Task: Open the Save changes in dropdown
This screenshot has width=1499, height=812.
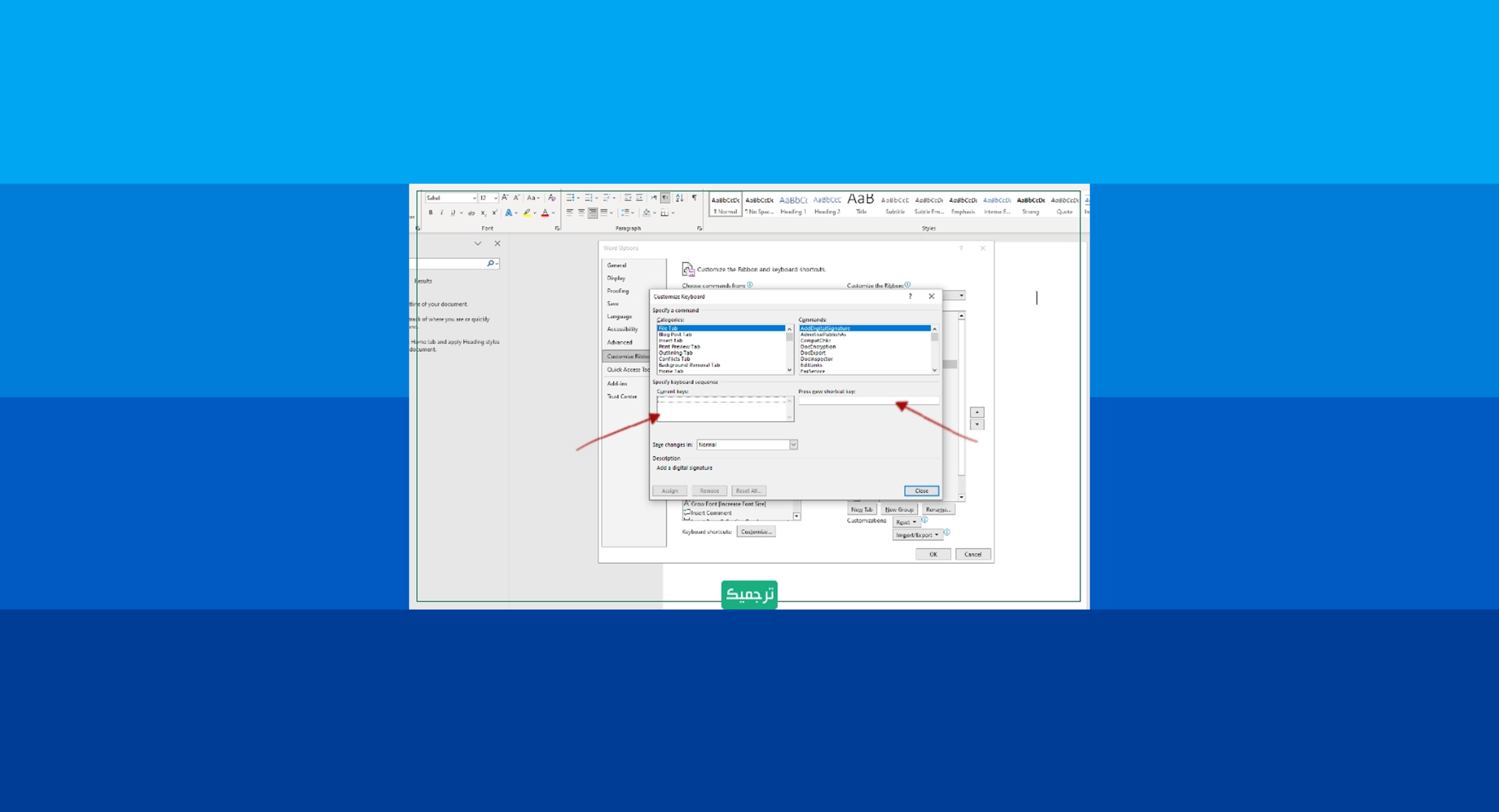Action: coord(793,445)
